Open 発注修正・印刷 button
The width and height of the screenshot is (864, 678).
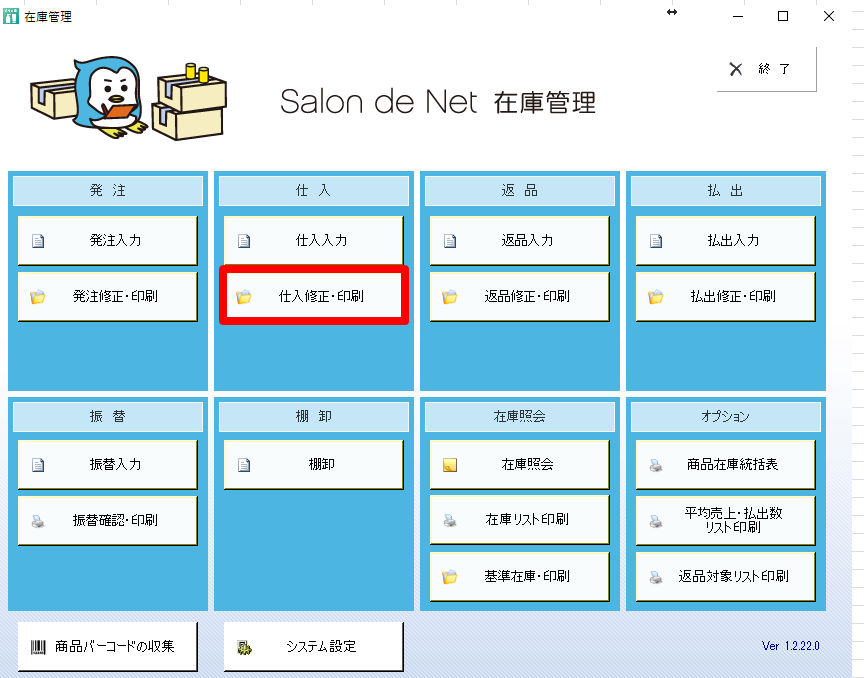[107, 297]
